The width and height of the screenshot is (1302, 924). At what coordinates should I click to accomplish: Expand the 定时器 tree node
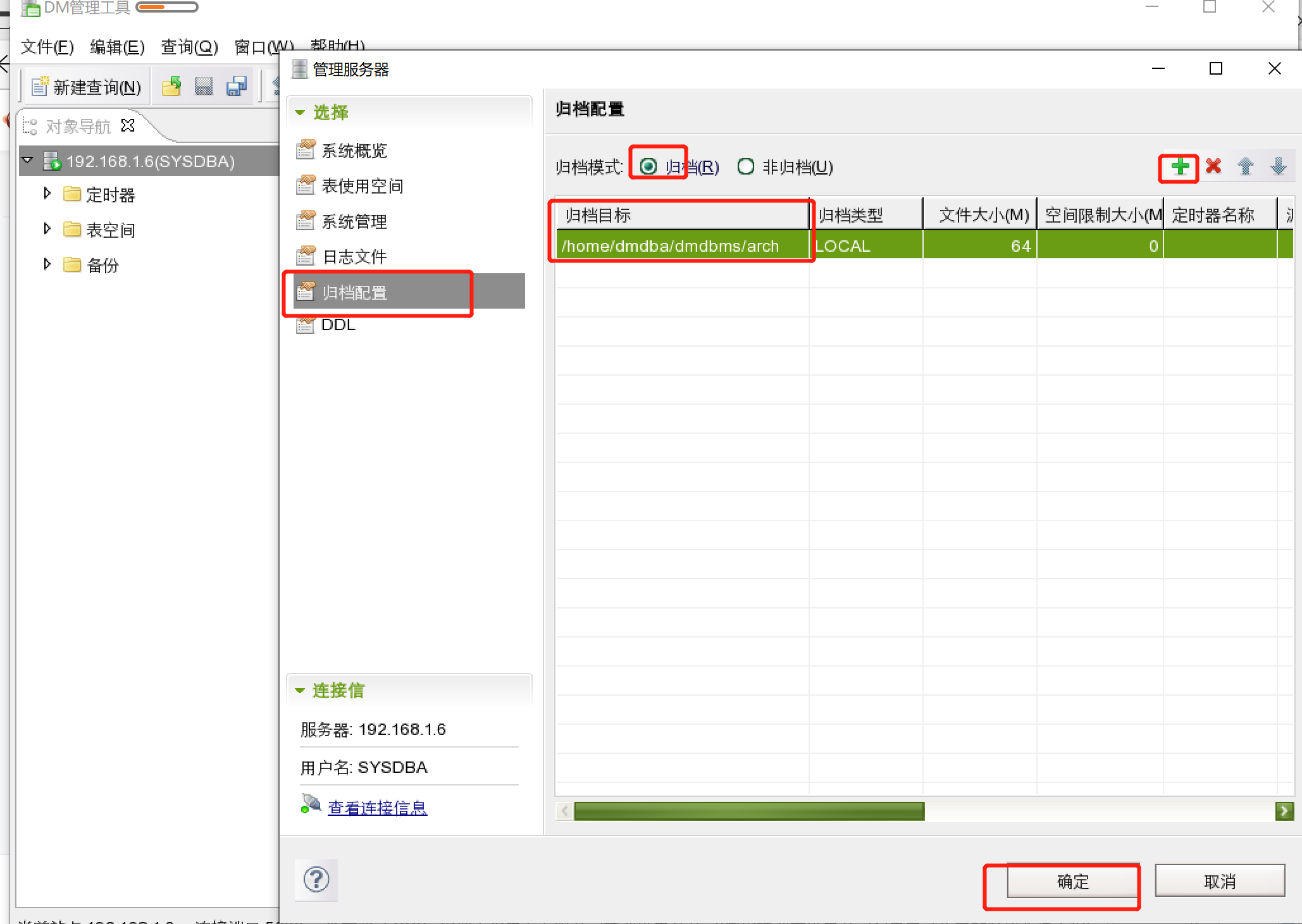tap(47, 194)
